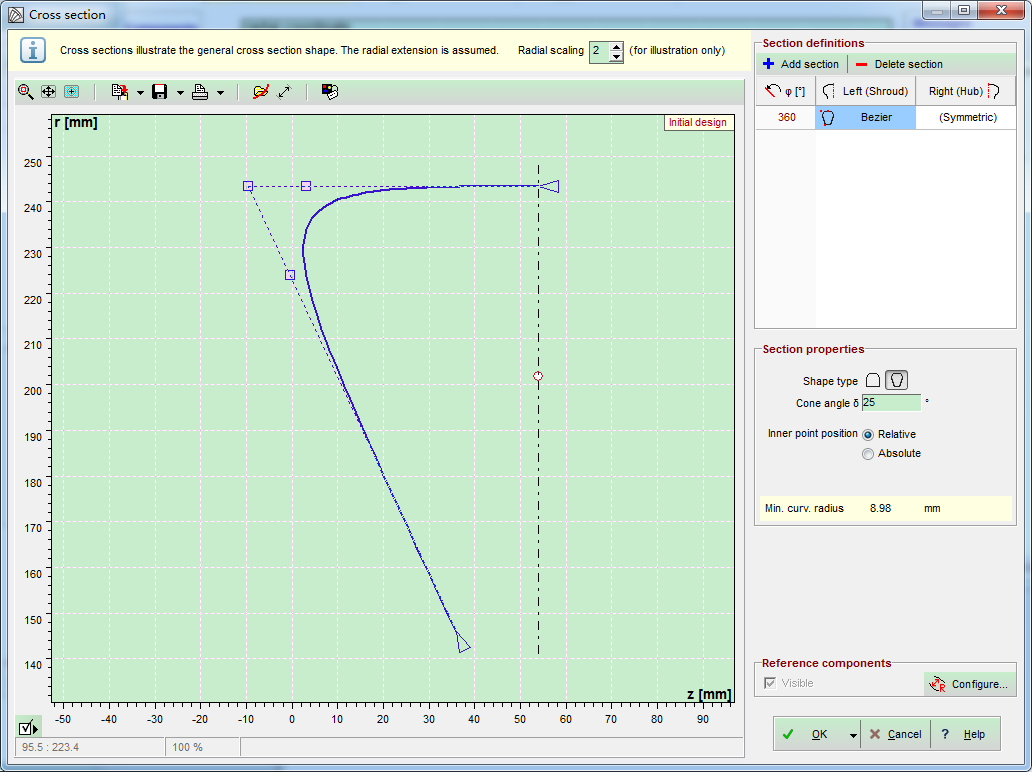This screenshot has height=772, width=1032.
Task: Select the pan/move view tool
Action: (x=49, y=91)
